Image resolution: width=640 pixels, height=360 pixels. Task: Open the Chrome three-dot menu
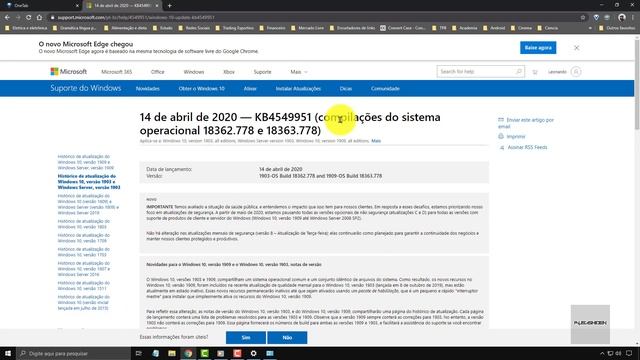point(633,18)
